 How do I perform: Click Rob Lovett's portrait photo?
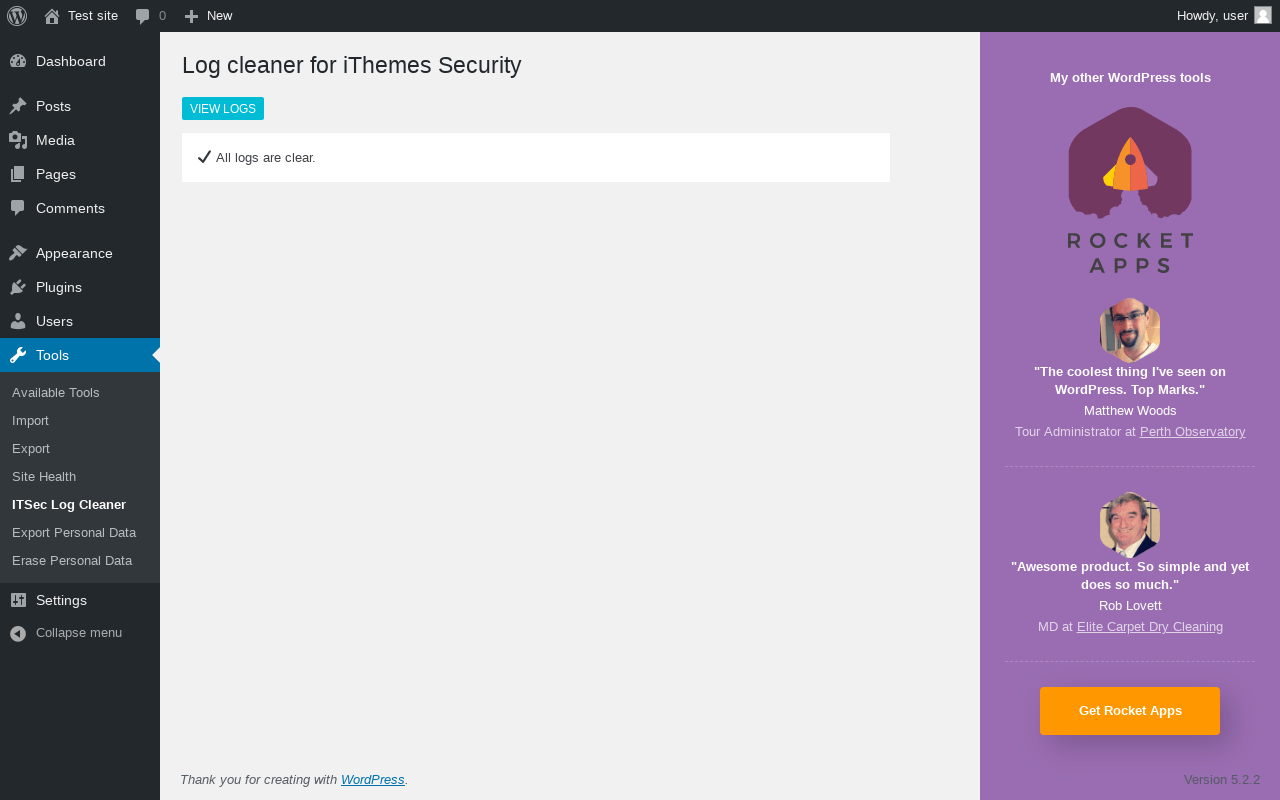click(1130, 525)
